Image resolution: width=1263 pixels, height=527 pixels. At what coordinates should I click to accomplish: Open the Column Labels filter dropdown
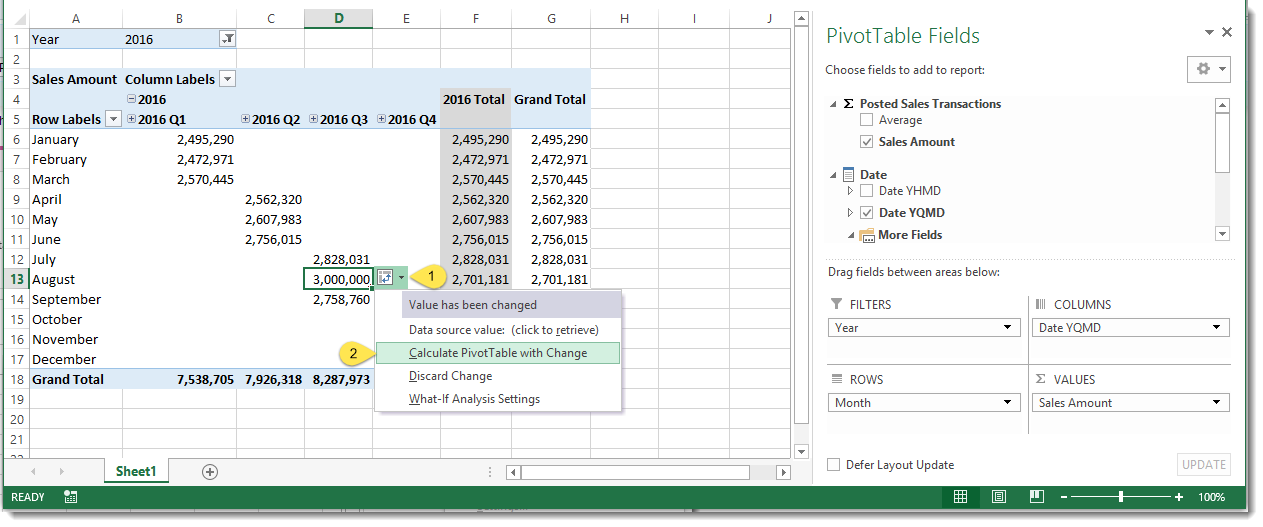(227, 79)
